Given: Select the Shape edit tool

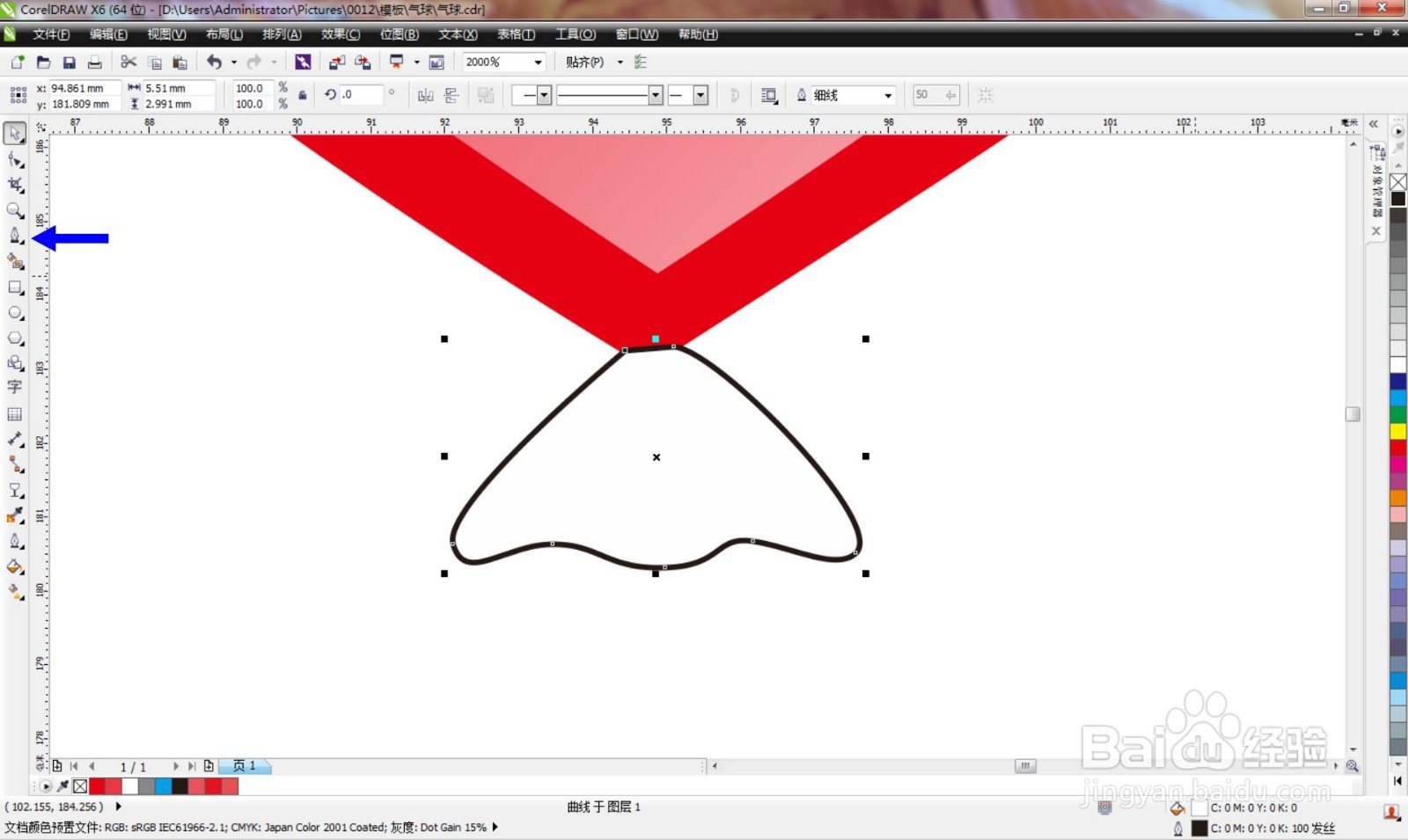Looking at the screenshot, I should 15,159.
